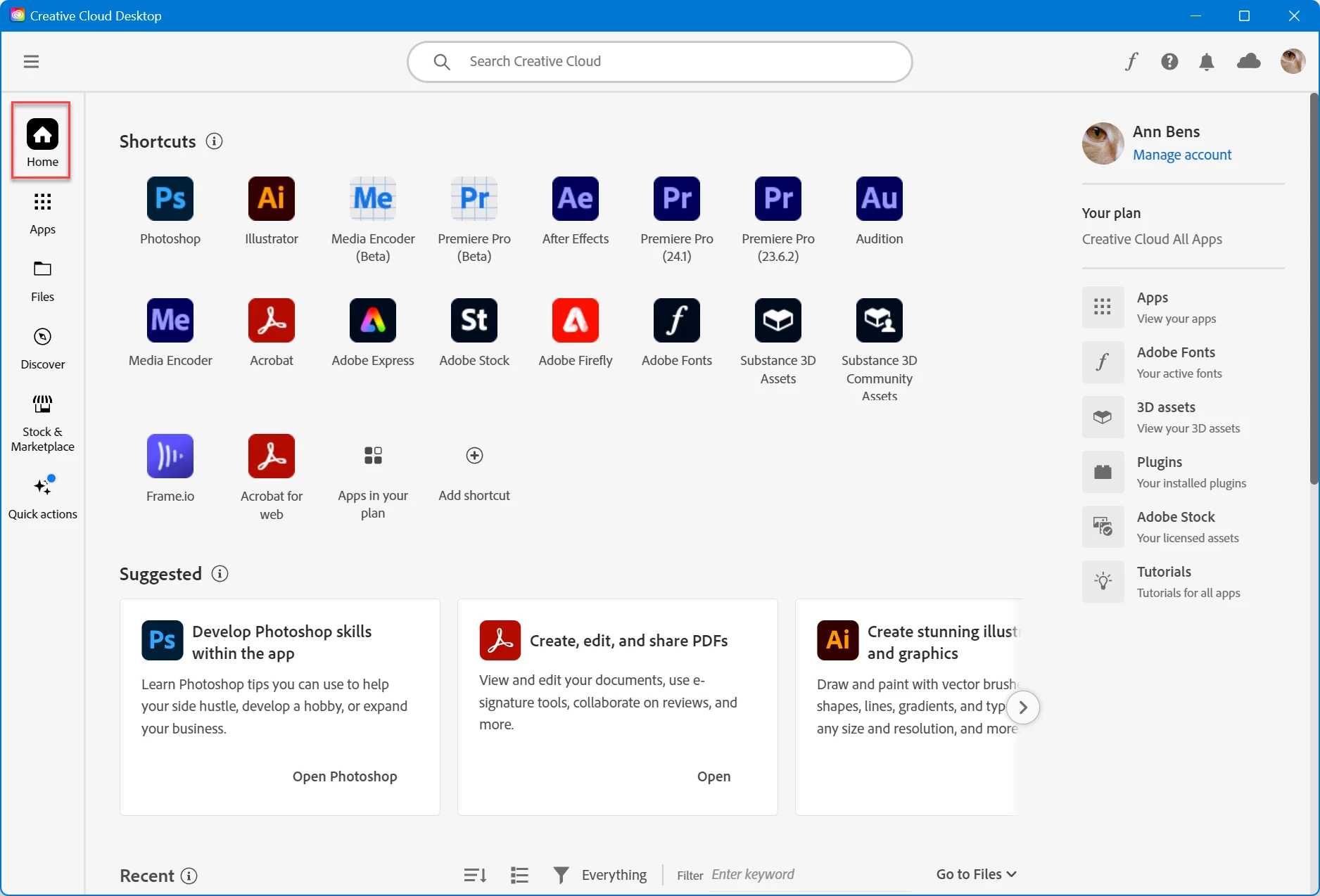Screen dimensions: 1320x896
Task: Show notifications bell
Action: [x=1207, y=62]
